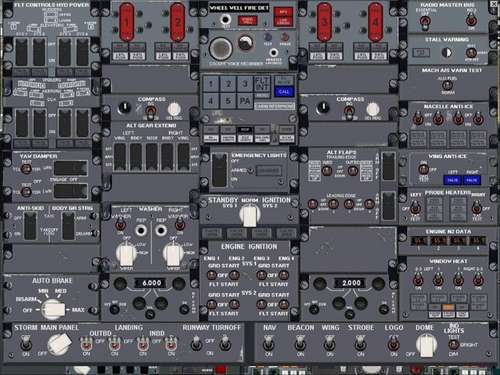This screenshot has height=375, width=500.
Task: Pull engine 4 red fire handle
Action: [375, 22]
